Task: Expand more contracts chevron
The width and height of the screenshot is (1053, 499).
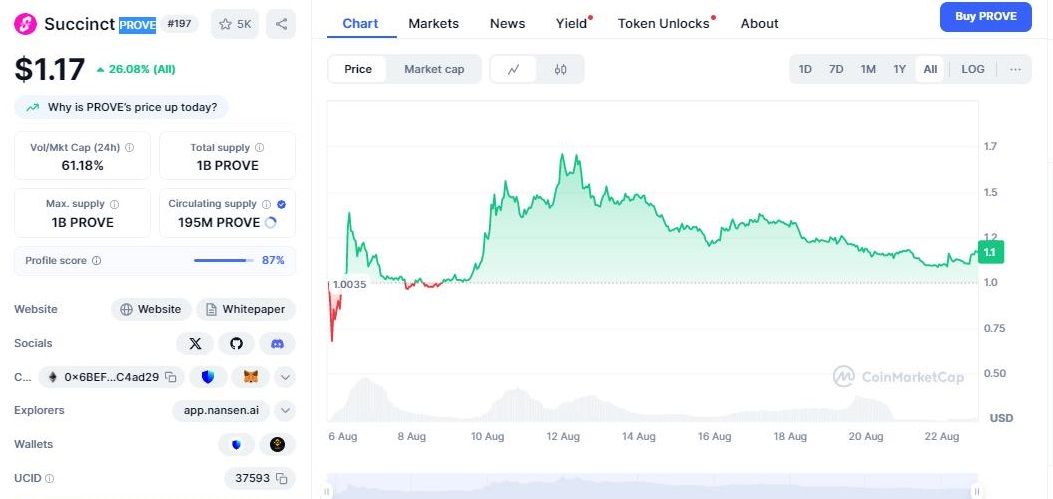Action: 285,377
